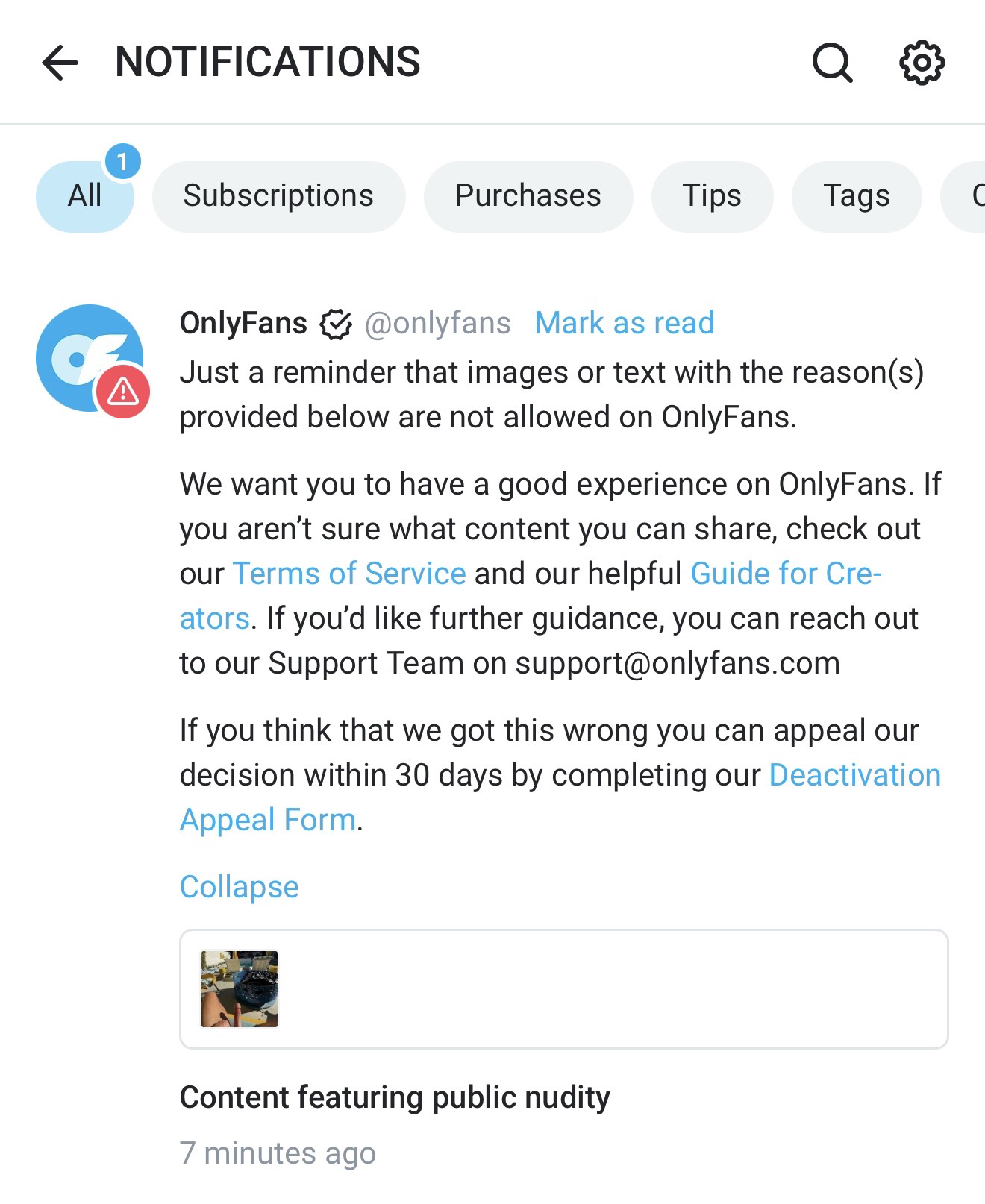Image resolution: width=985 pixels, height=1204 pixels.
Task: Tap the back arrow icon
Action: tap(60, 62)
